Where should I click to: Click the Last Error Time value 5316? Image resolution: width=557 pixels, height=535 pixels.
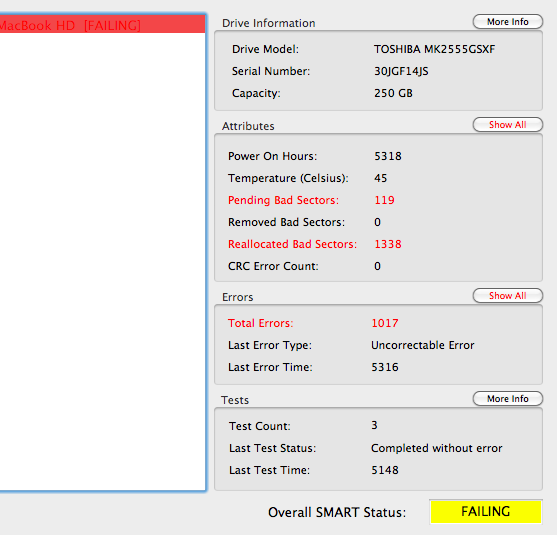click(x=385, y=367)
